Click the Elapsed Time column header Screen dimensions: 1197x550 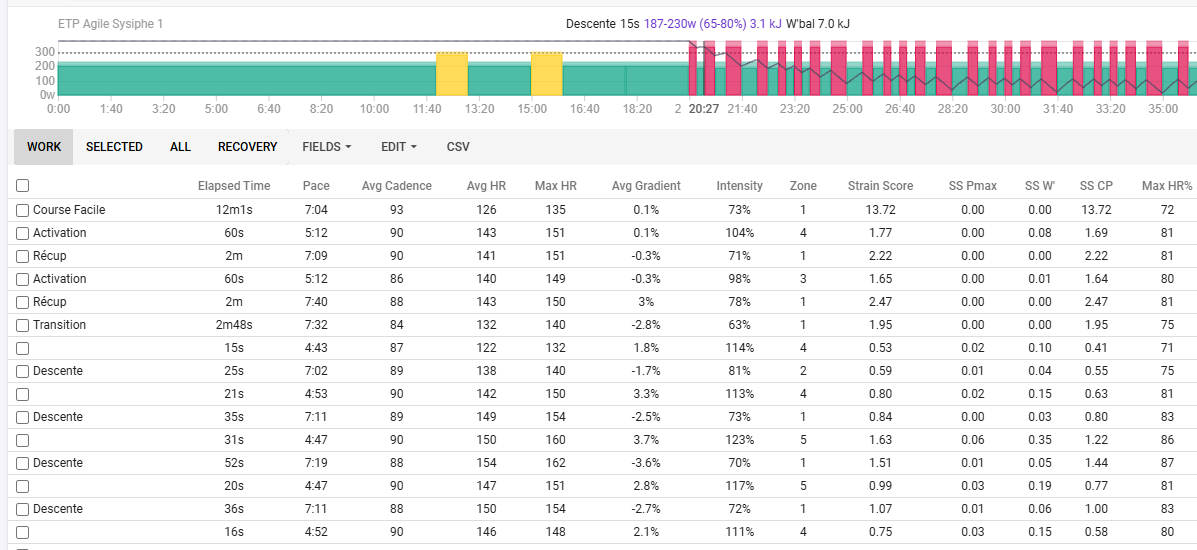click(x=234, y=186)
